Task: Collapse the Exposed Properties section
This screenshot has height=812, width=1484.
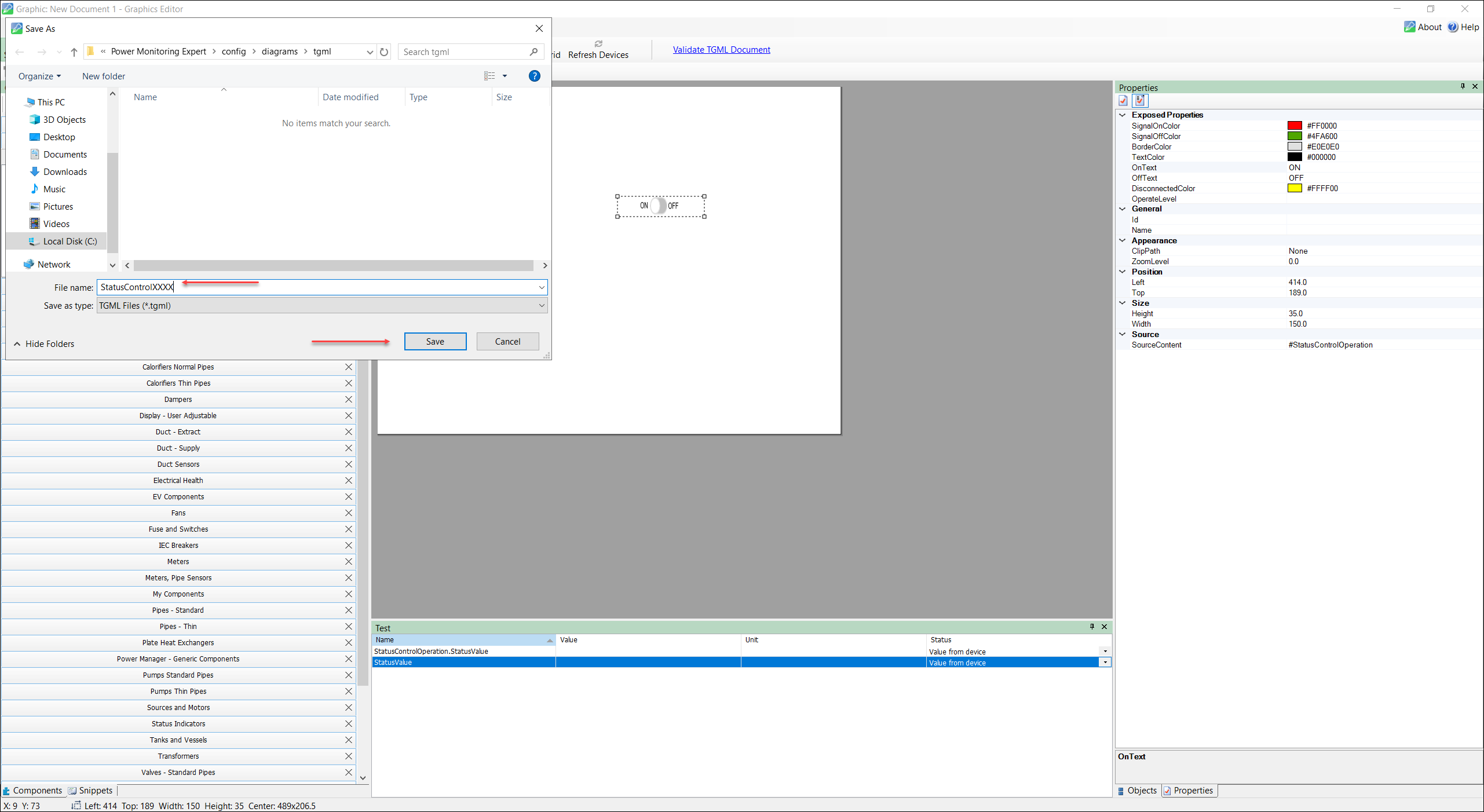Action: [x=1123, y=115]
